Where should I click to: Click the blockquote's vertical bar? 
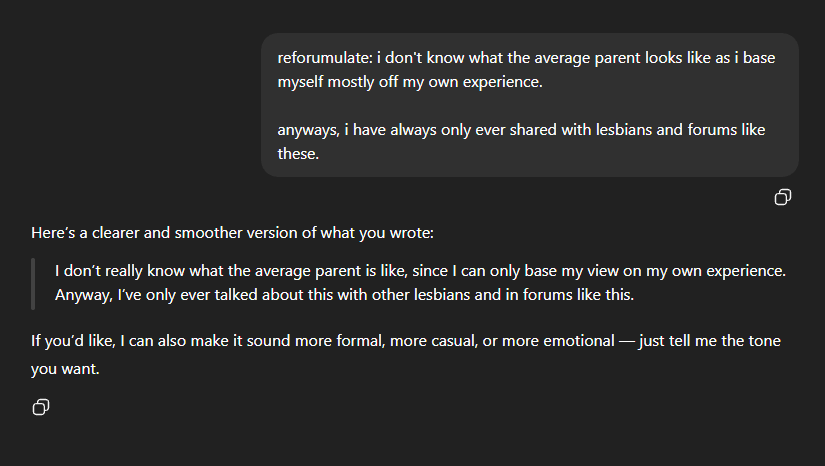coord(33,284)
